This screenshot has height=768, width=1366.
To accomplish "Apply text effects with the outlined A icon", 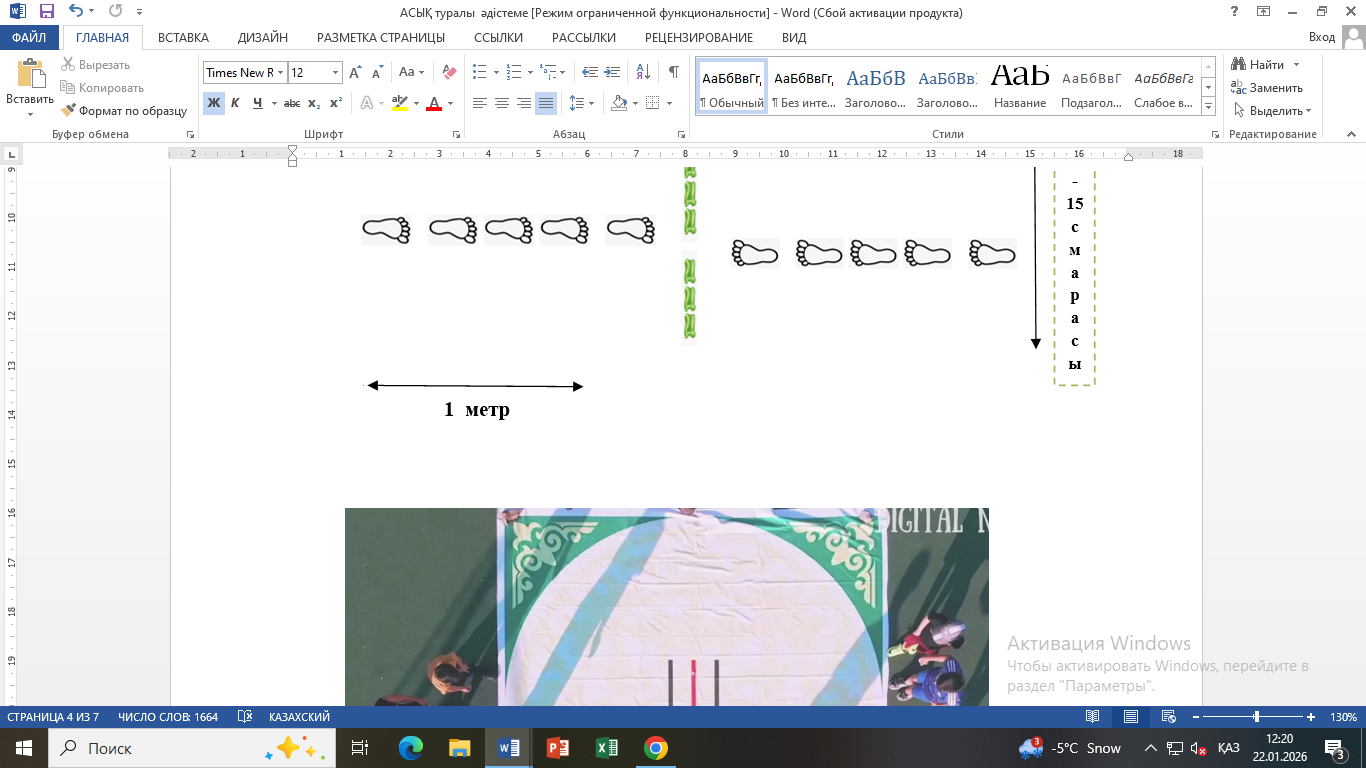I will [369, 103].
